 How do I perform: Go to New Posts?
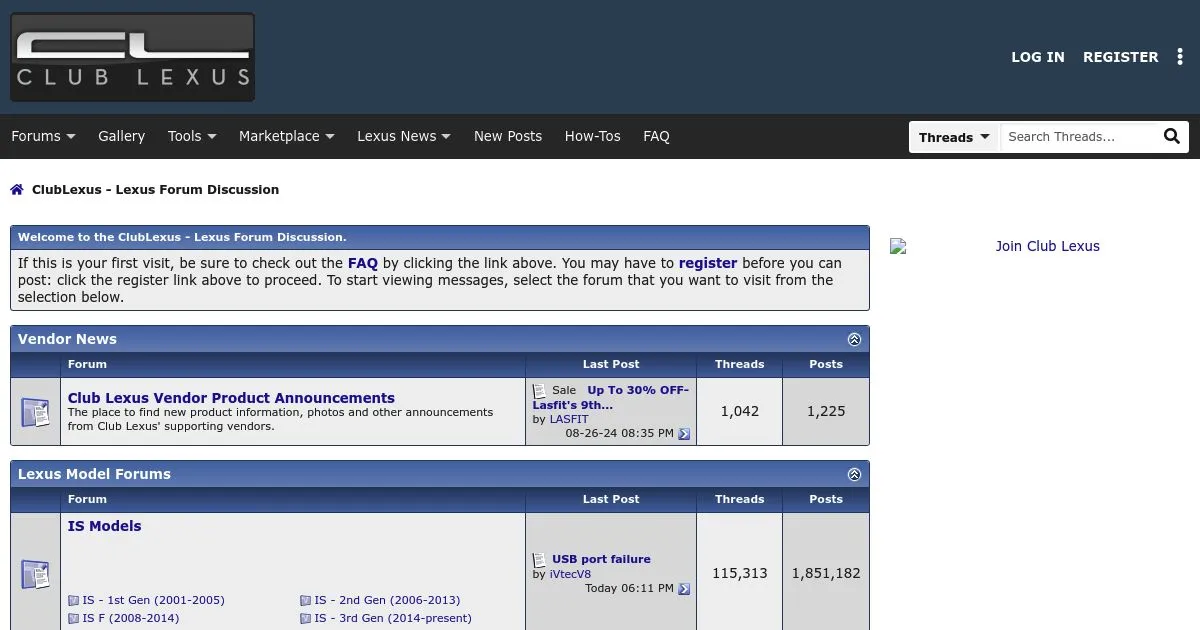tap(508, 136)
